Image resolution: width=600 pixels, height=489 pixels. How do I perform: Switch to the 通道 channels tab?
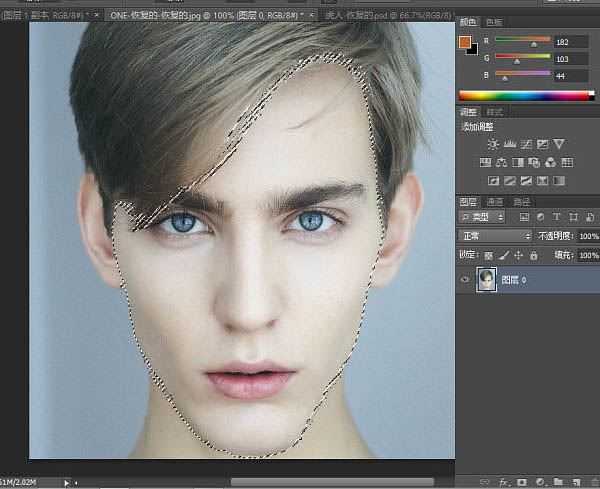point(495,201)
